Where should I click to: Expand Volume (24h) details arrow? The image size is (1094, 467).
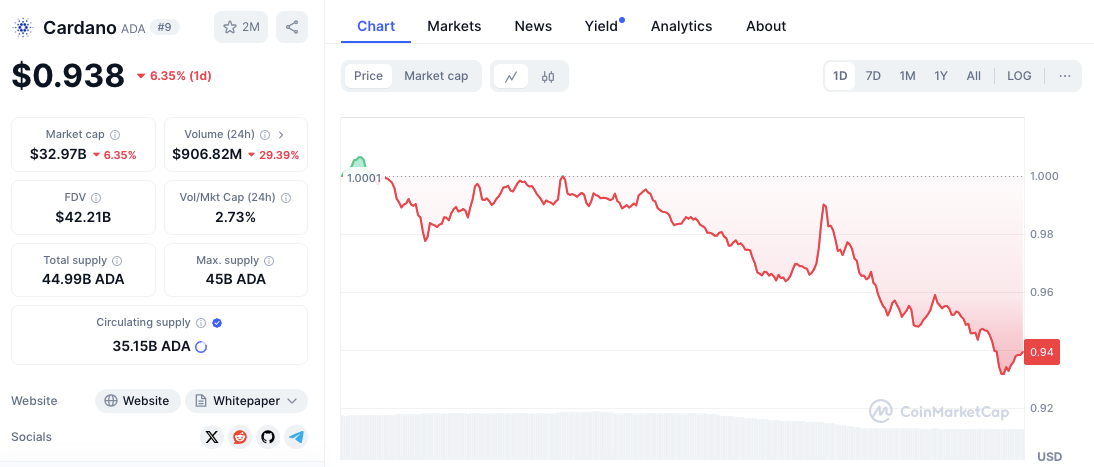[281, 134]
